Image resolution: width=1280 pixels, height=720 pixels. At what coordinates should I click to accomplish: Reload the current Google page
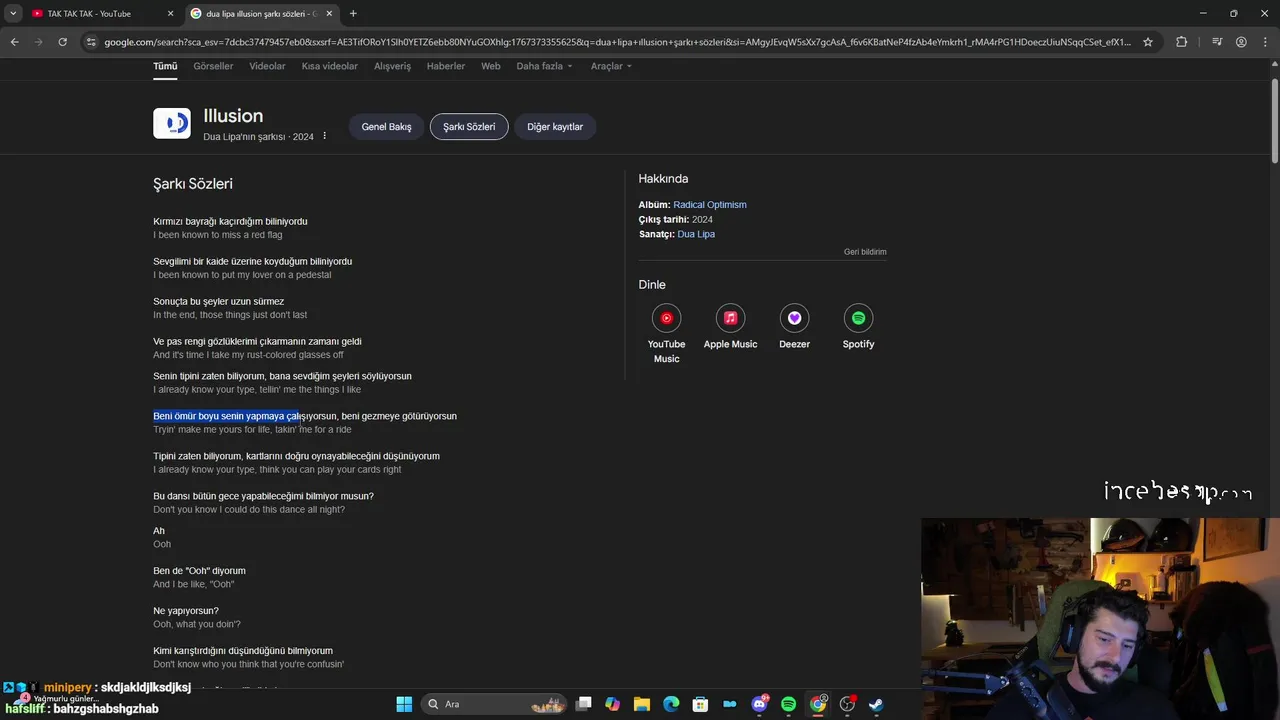pyautogui.click(x=62, y=42)
